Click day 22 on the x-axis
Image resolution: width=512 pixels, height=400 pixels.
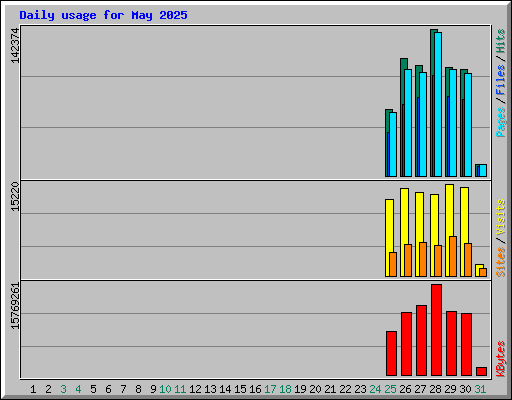(345, 389)
